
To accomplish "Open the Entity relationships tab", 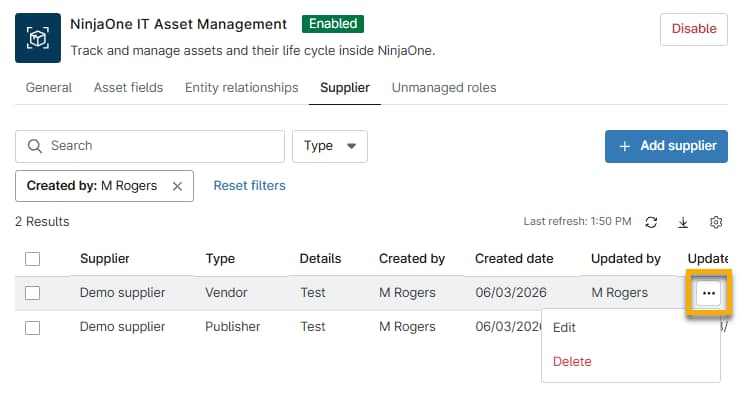I will (241, 88).
